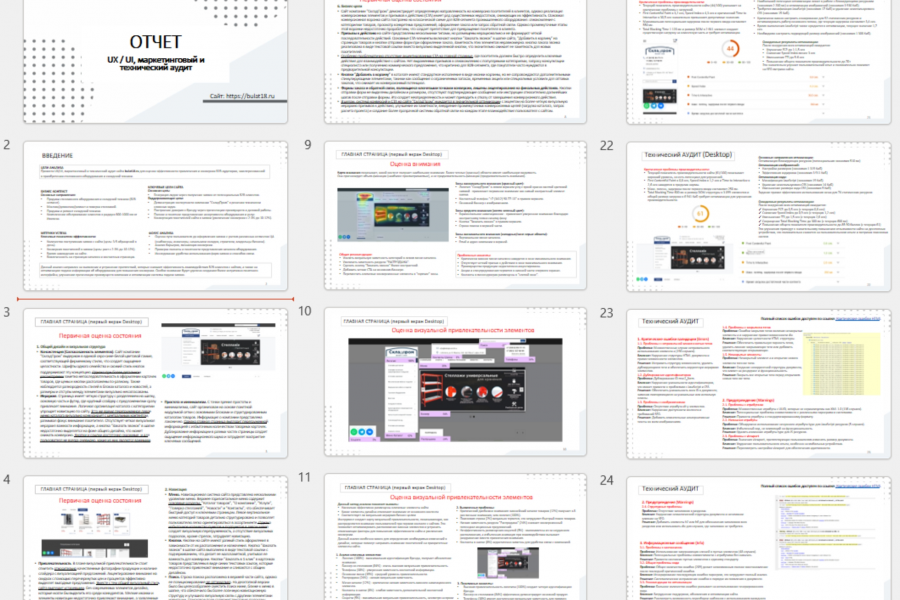Screen dimensions: 900x600
Task: Select slide 22 Технический АУДИТ (Desktop) thumbnail
Action: click(759, 216)
